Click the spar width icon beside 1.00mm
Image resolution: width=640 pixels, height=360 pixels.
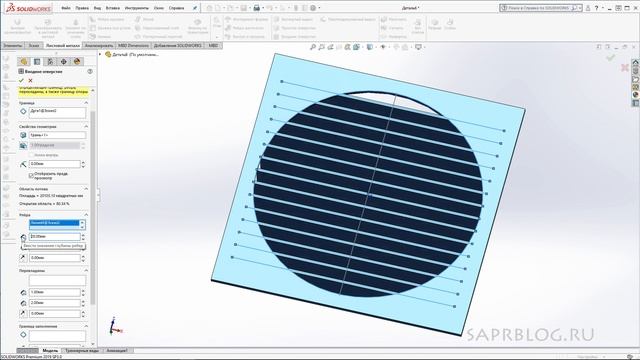coord(23,292)
